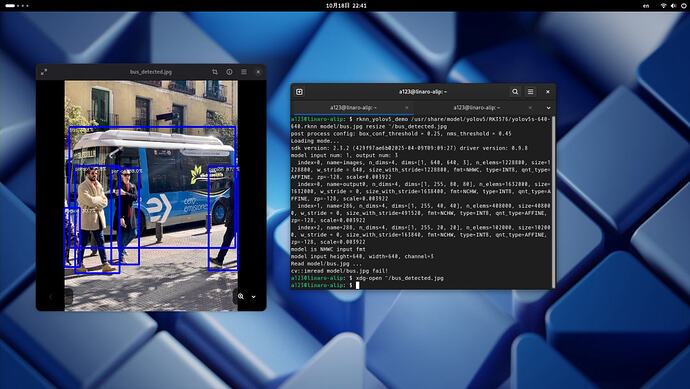690x389 pixels.
Task: Open the volume indicator in top bar
Action: 673,6
